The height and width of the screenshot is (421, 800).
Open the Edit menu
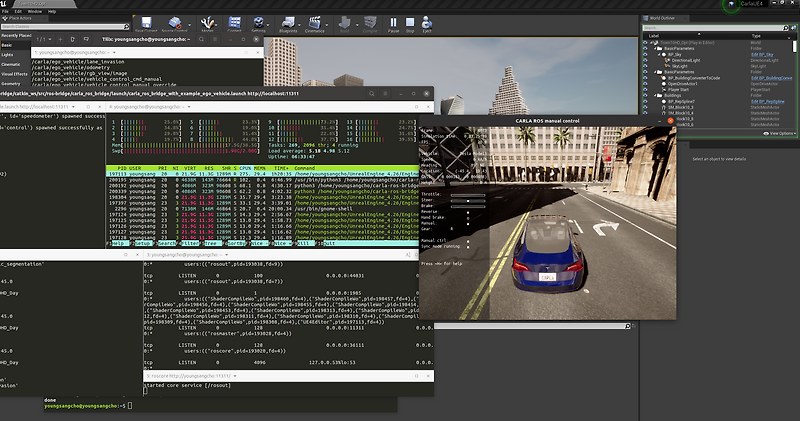18,11
